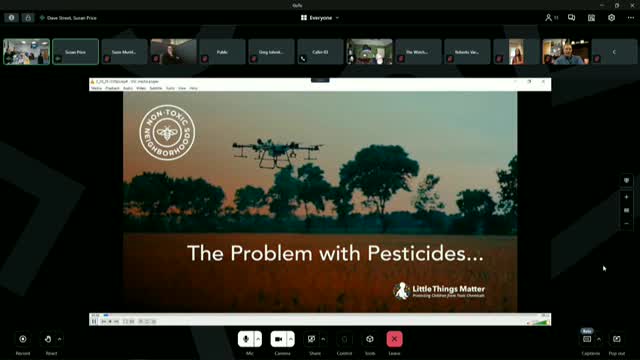Zoom in on the shared screen
Image resolution: width=640 pixels, height=360 pixels.
click(627, 197)
